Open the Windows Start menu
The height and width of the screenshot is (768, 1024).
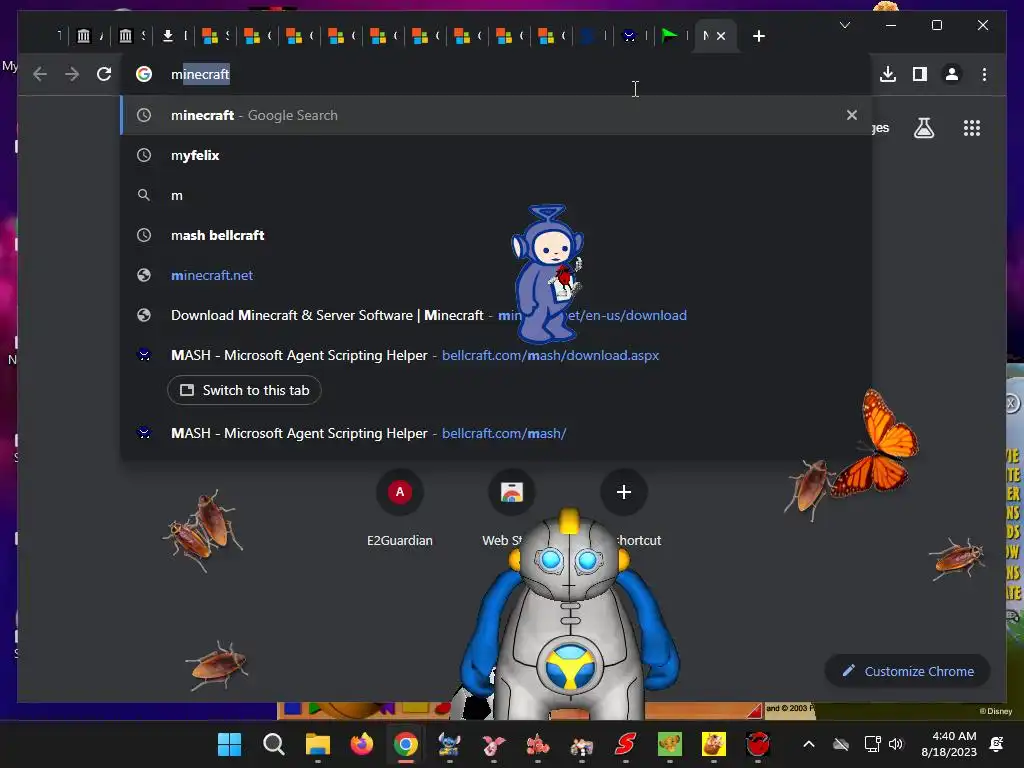pos(229,744)
